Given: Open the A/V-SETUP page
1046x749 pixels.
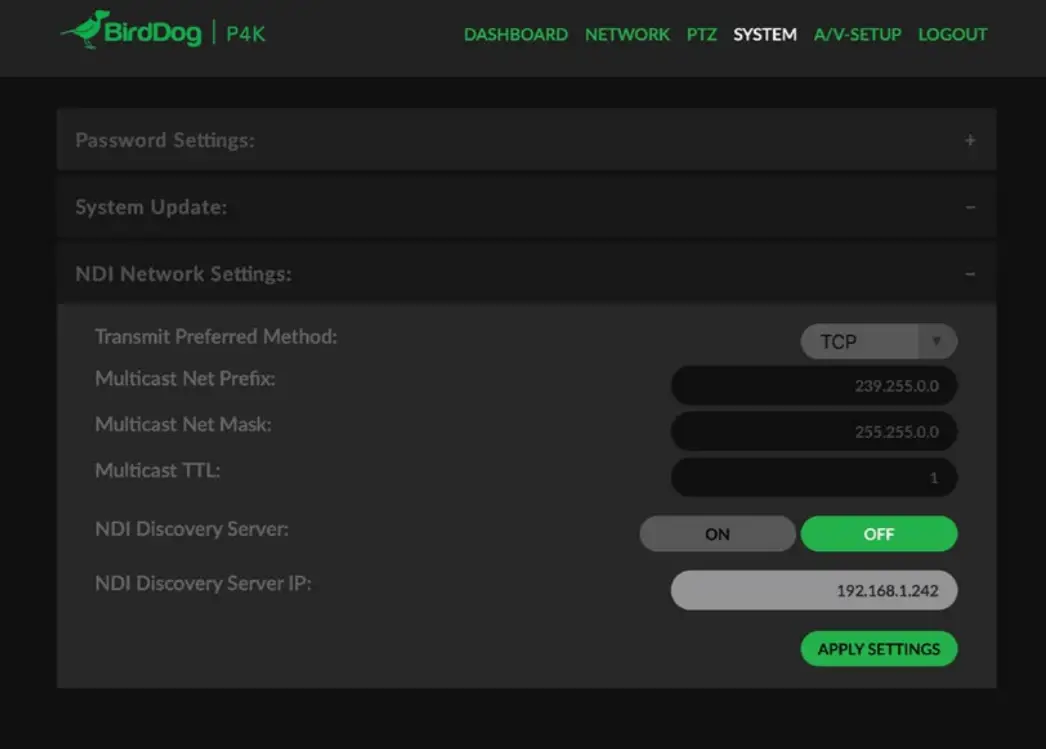Looking at the screenshot, I should click(857, 34).
